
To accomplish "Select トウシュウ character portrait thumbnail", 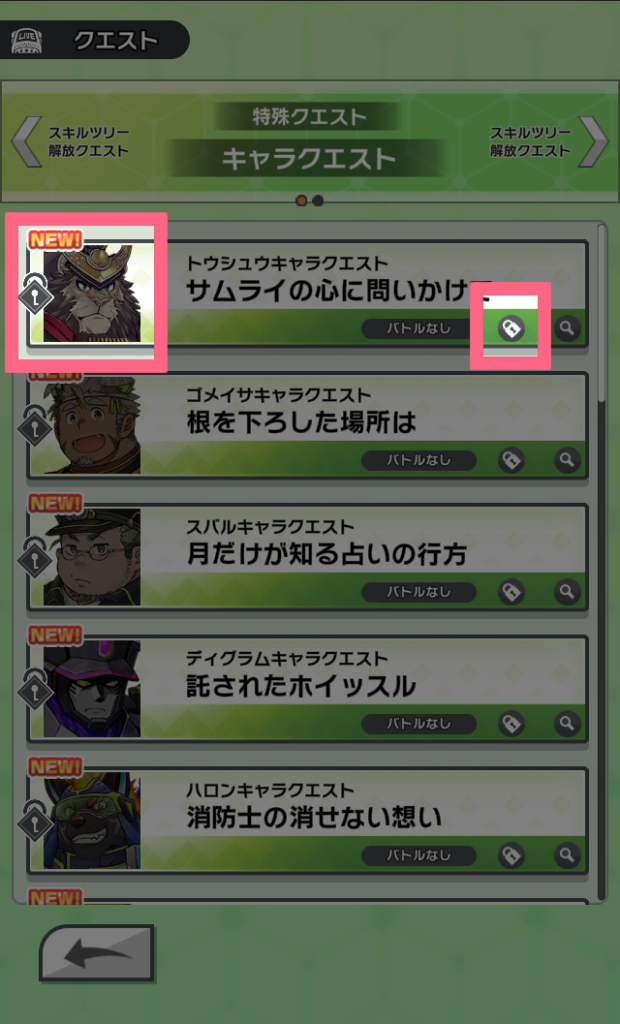I will [x=92, y=294].
